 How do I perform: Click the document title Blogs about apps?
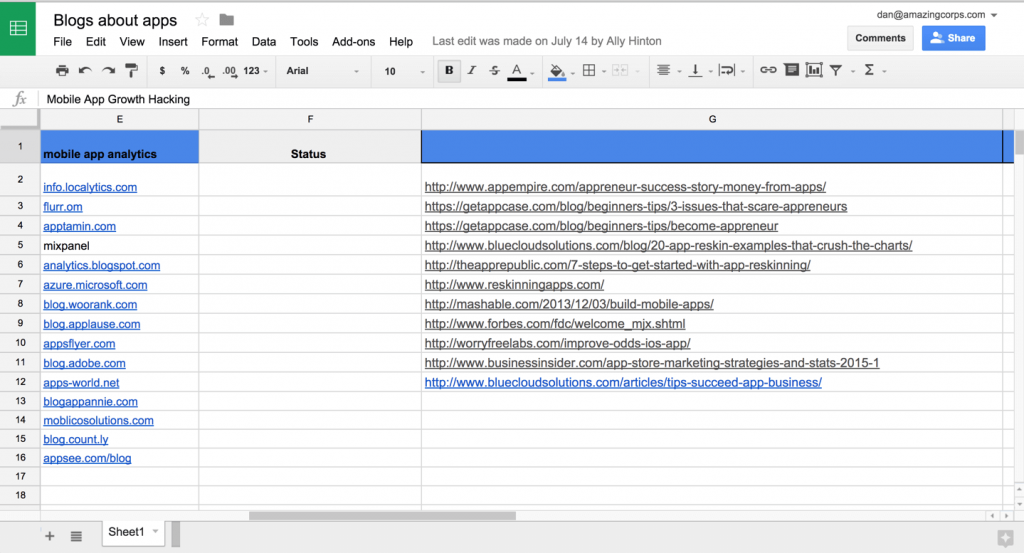coord(115,20)
